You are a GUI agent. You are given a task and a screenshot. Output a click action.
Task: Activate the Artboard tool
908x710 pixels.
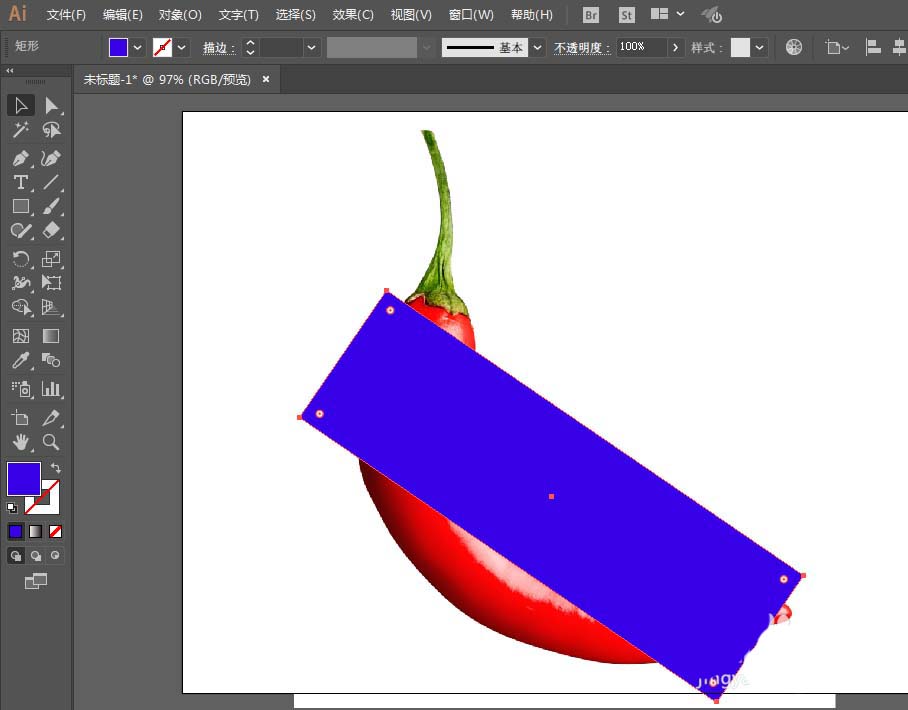(x=21, y=418)
